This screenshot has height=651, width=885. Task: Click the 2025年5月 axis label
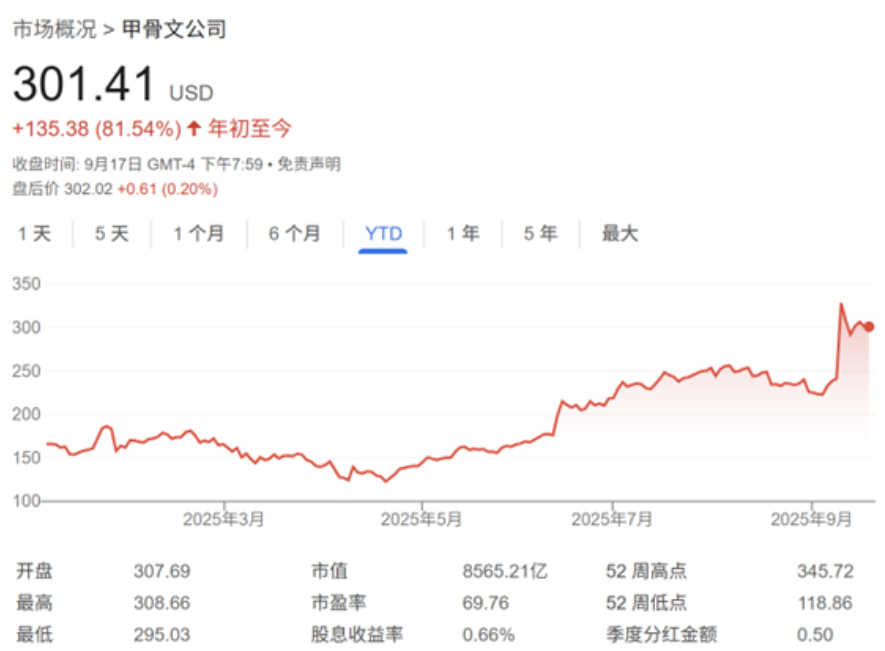click(x=421, y=519)
